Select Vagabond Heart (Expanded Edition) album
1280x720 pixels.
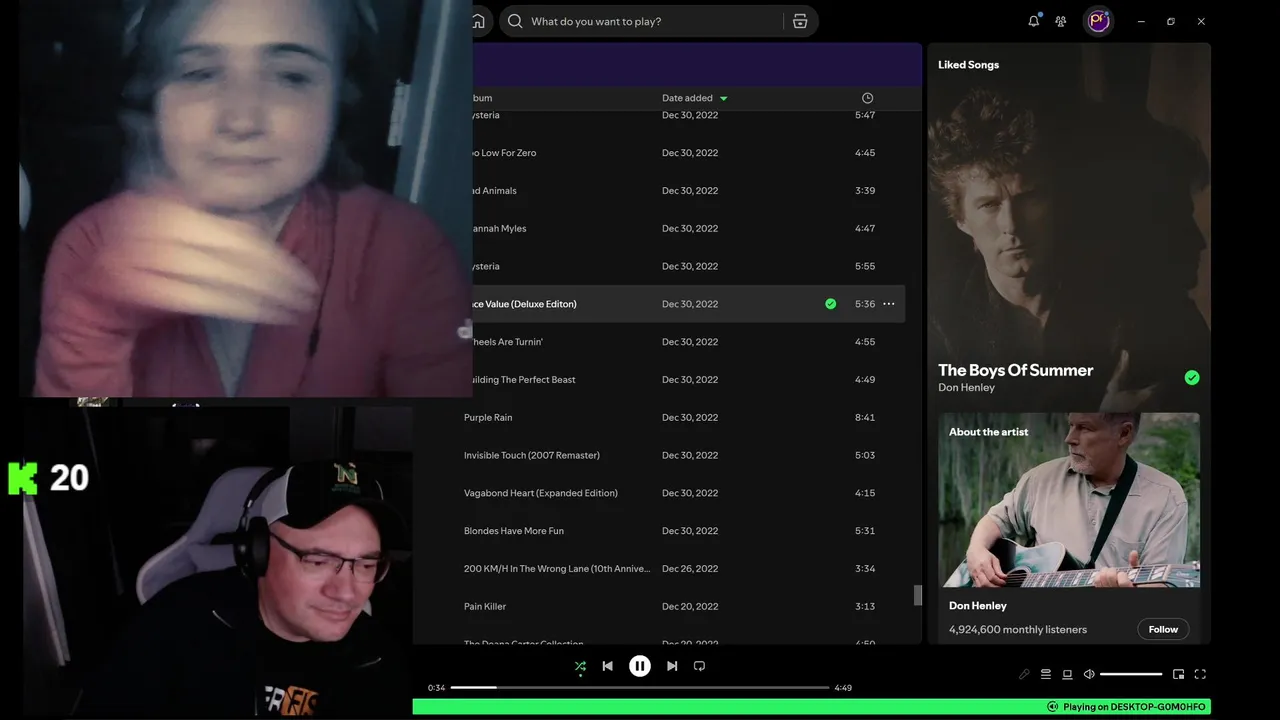[541, 494]
